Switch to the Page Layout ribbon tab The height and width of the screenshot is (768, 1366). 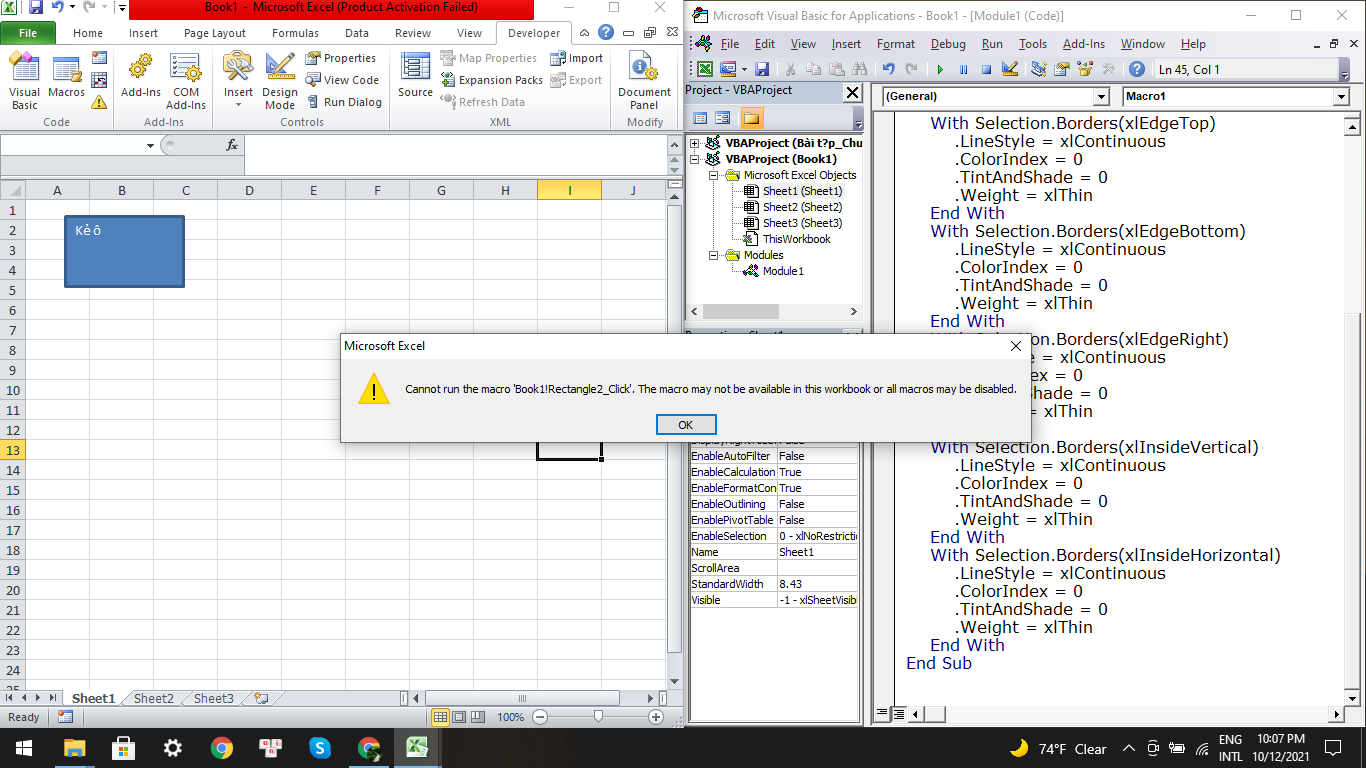tap(215, 33)
